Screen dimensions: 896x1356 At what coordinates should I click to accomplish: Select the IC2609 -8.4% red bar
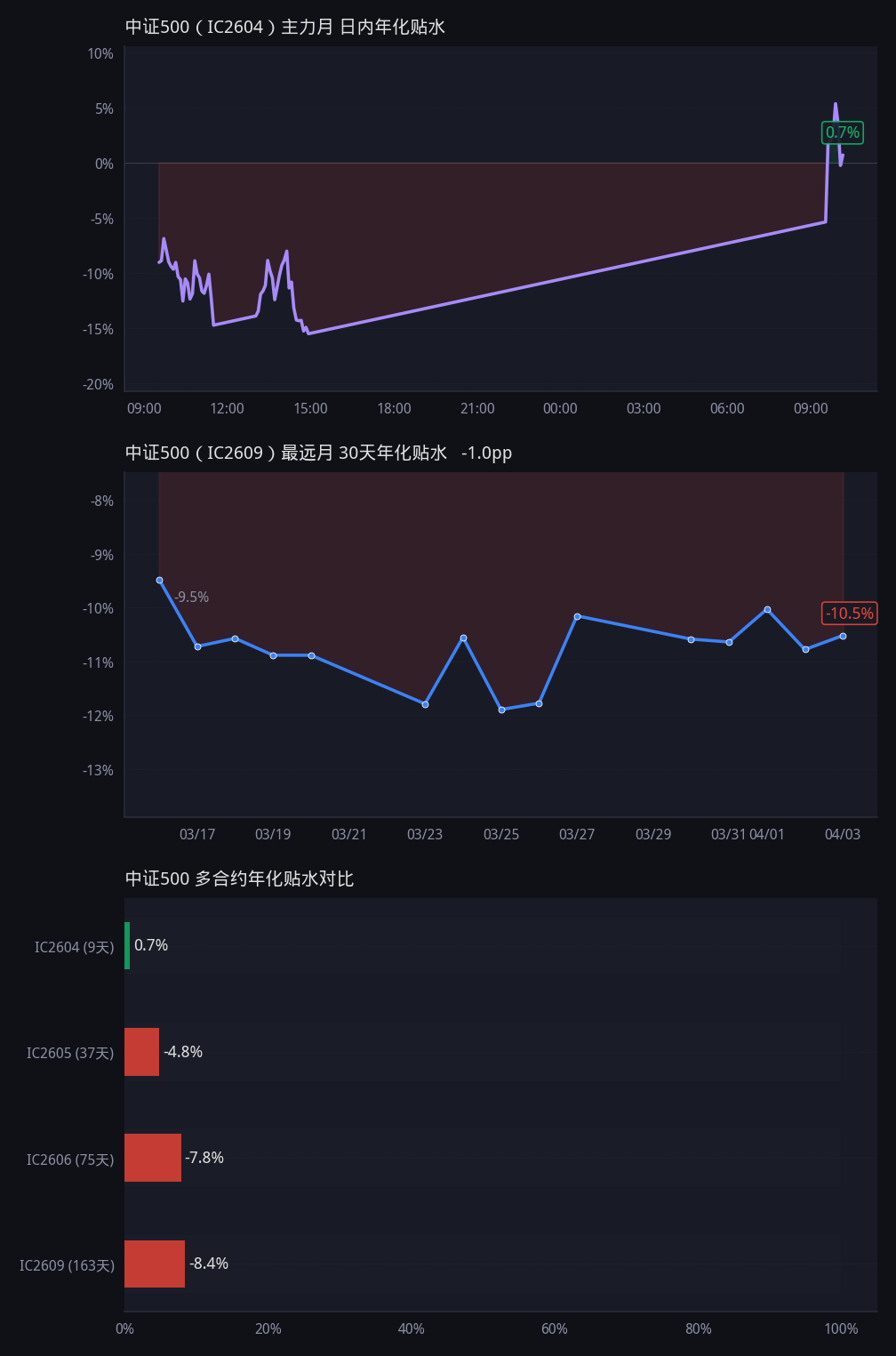click(x=155, y=1264)
